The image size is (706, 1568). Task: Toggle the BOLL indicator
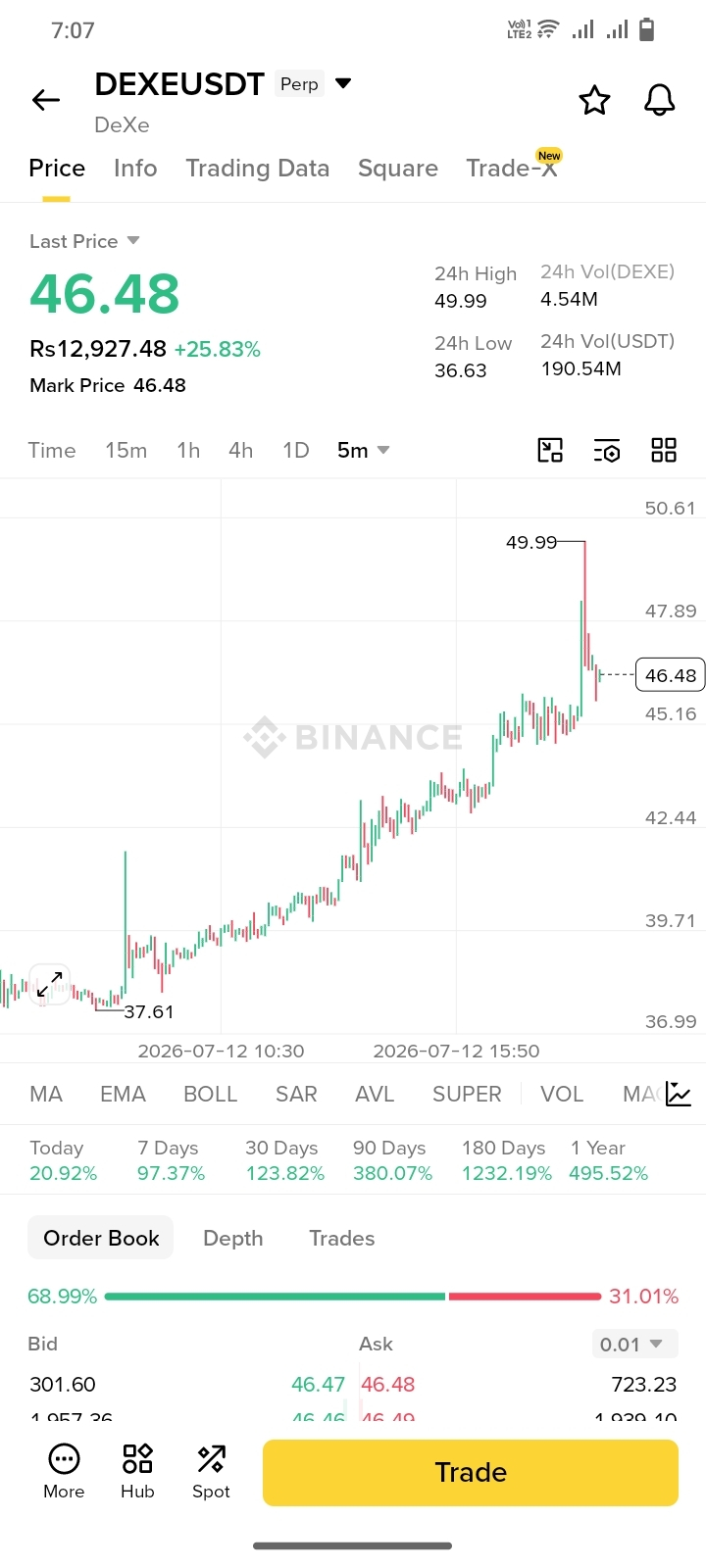211,1094
